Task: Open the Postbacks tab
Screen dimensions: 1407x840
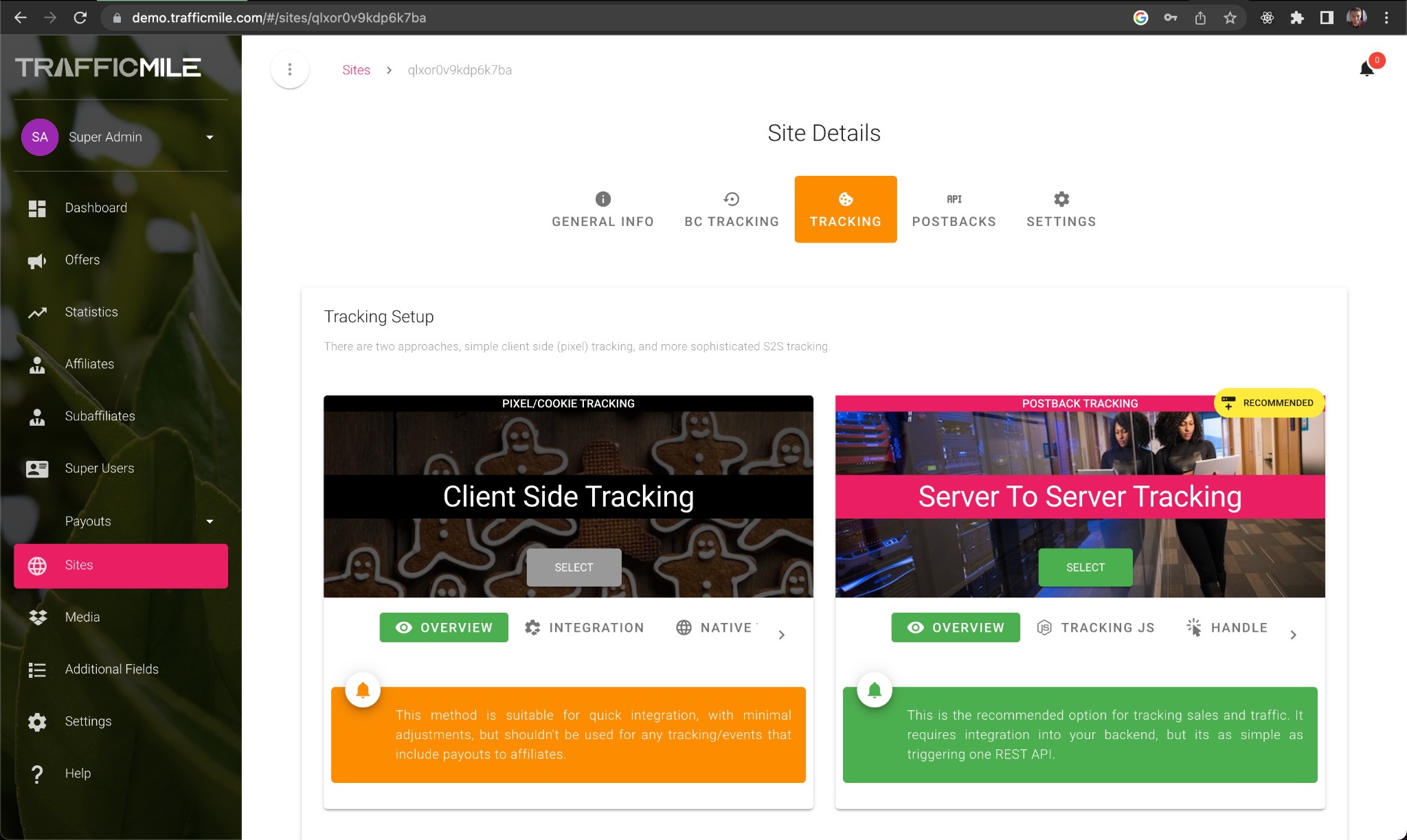Action: (954, 209)
